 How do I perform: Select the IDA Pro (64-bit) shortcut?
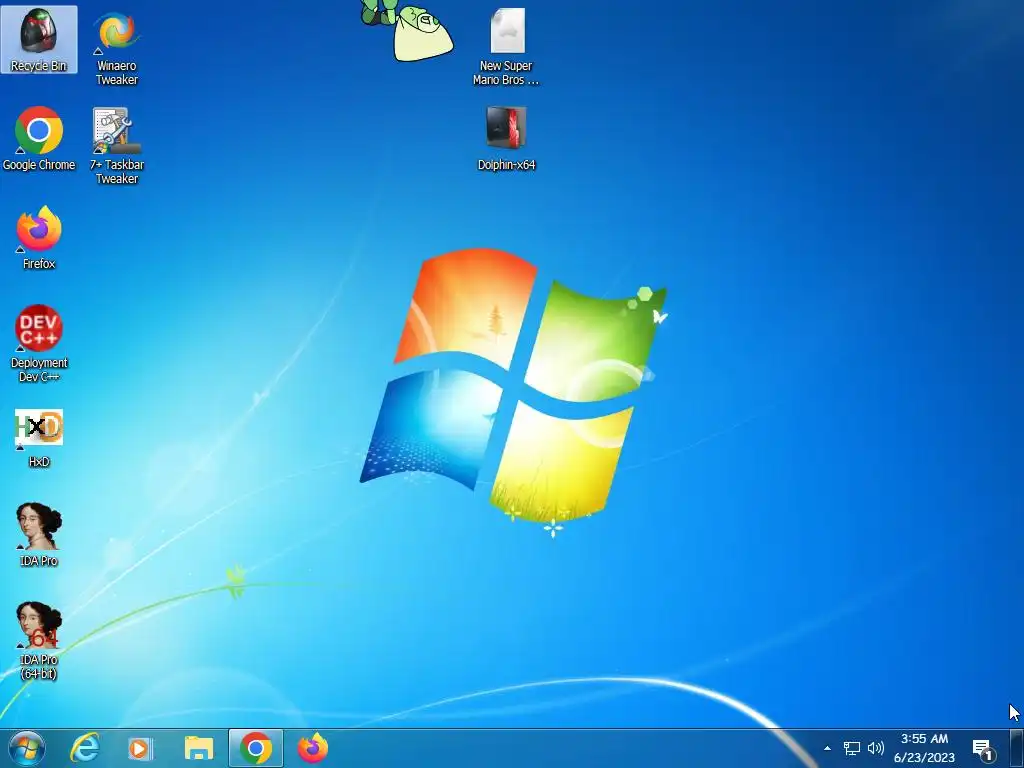tap(39, 641)
